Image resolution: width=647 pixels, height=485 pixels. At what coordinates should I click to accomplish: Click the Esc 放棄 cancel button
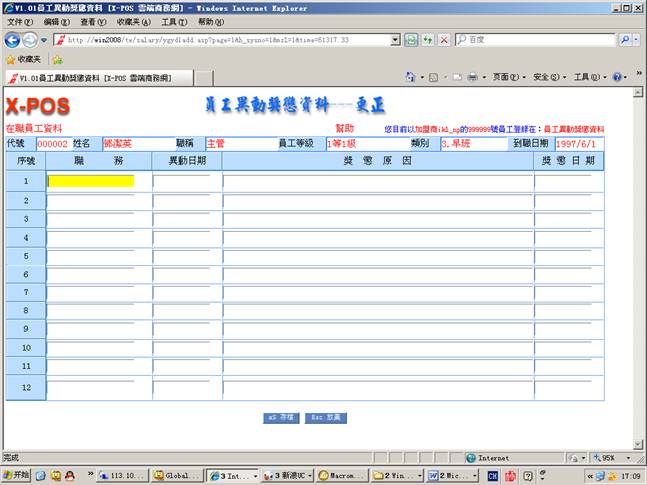click(328, 417)
